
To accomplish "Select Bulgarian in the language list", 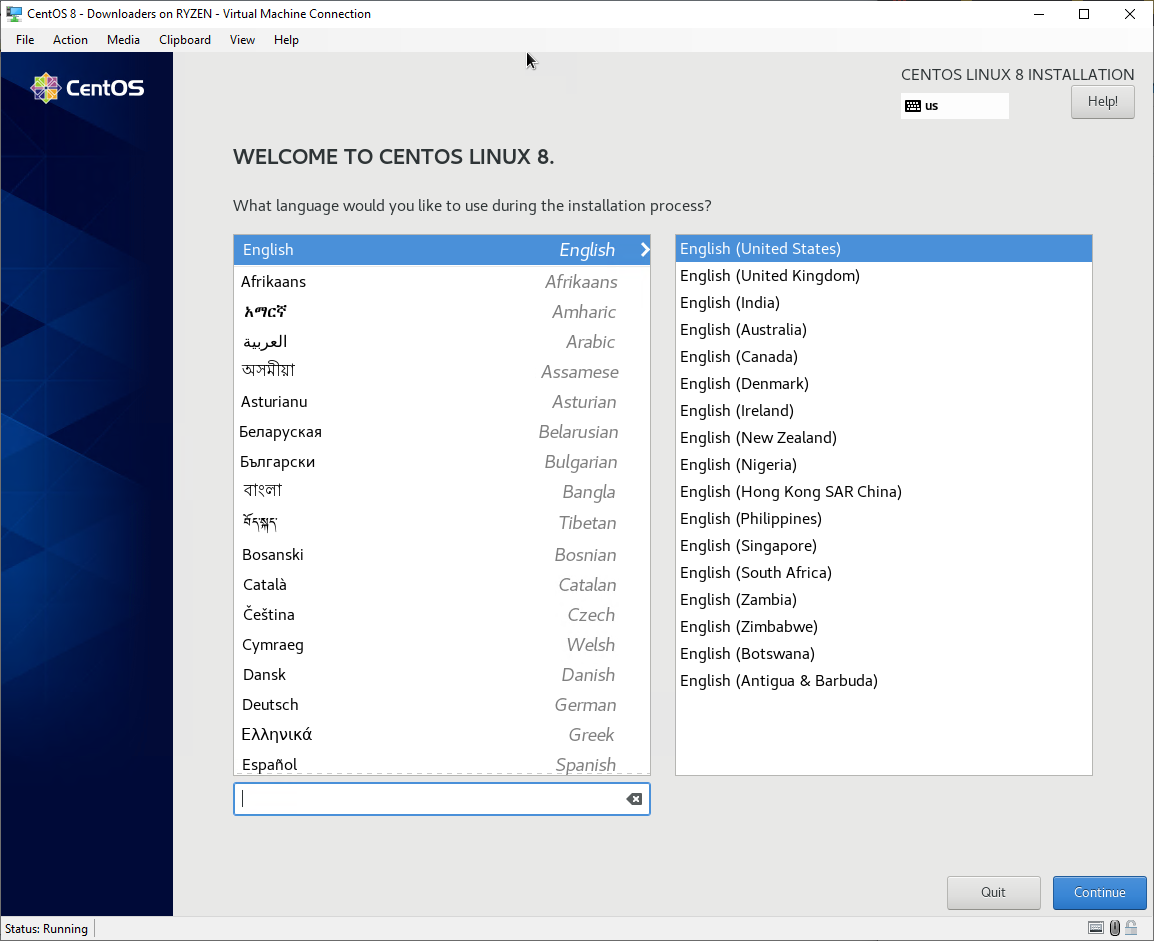I will pos(442,462).
